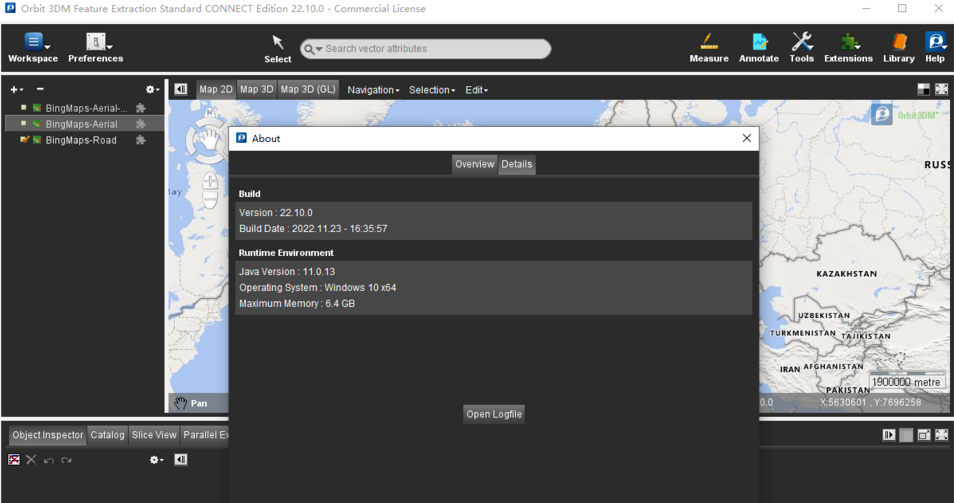954x503 pixels.
Task: Switch to the Map 2D tab
Action: click(x=216, y=89)
